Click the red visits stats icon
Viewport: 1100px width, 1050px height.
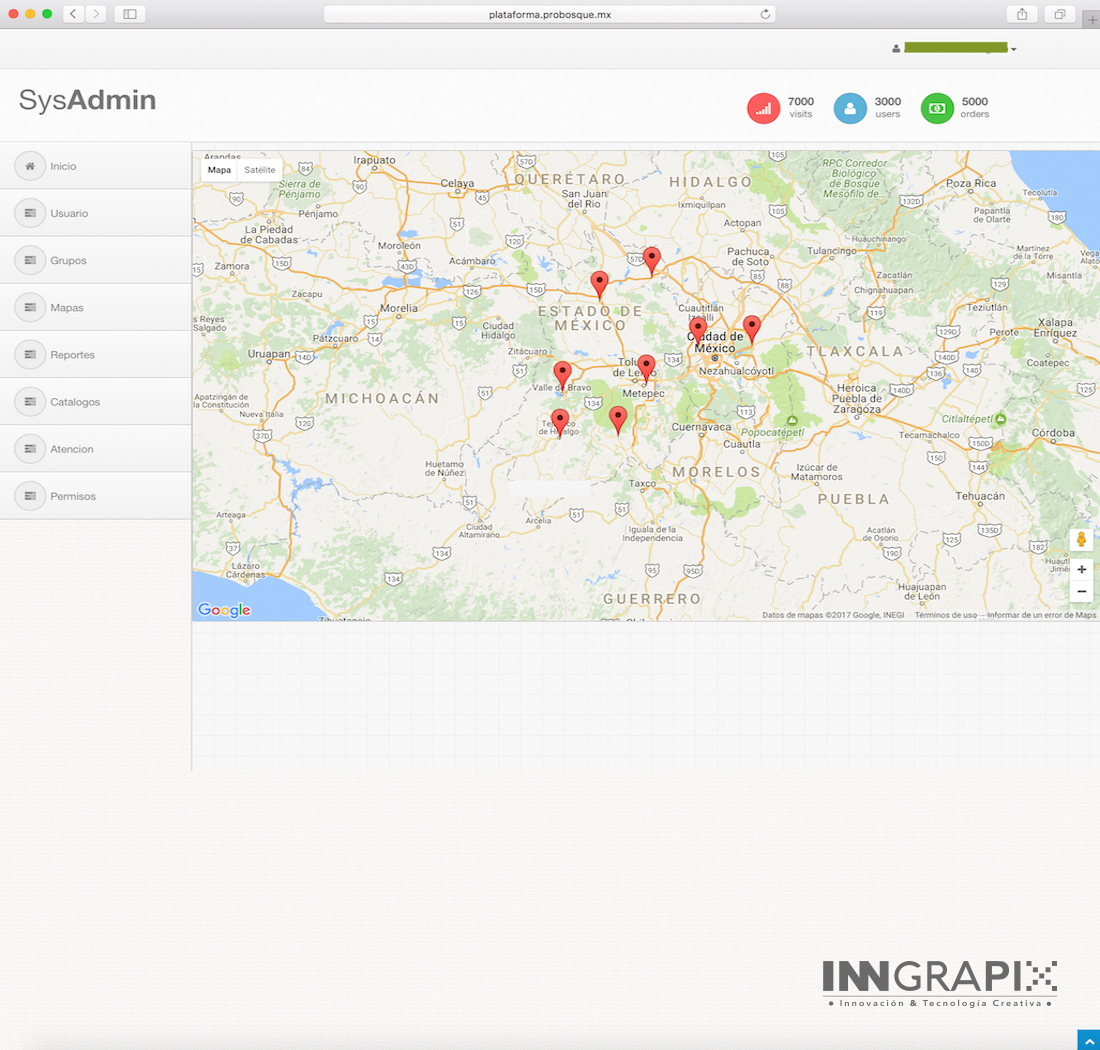click(x=763, y=108)
